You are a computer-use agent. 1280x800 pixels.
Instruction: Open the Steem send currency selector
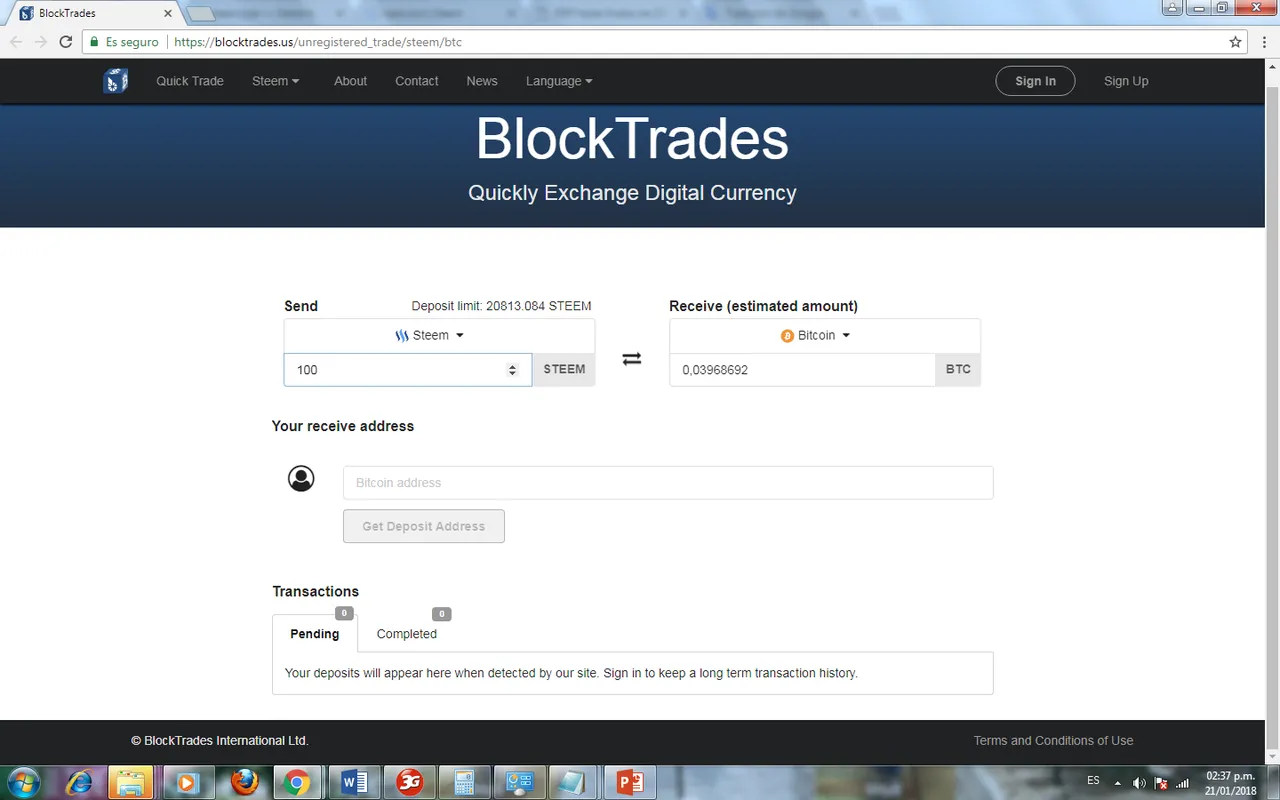point(439,336)
